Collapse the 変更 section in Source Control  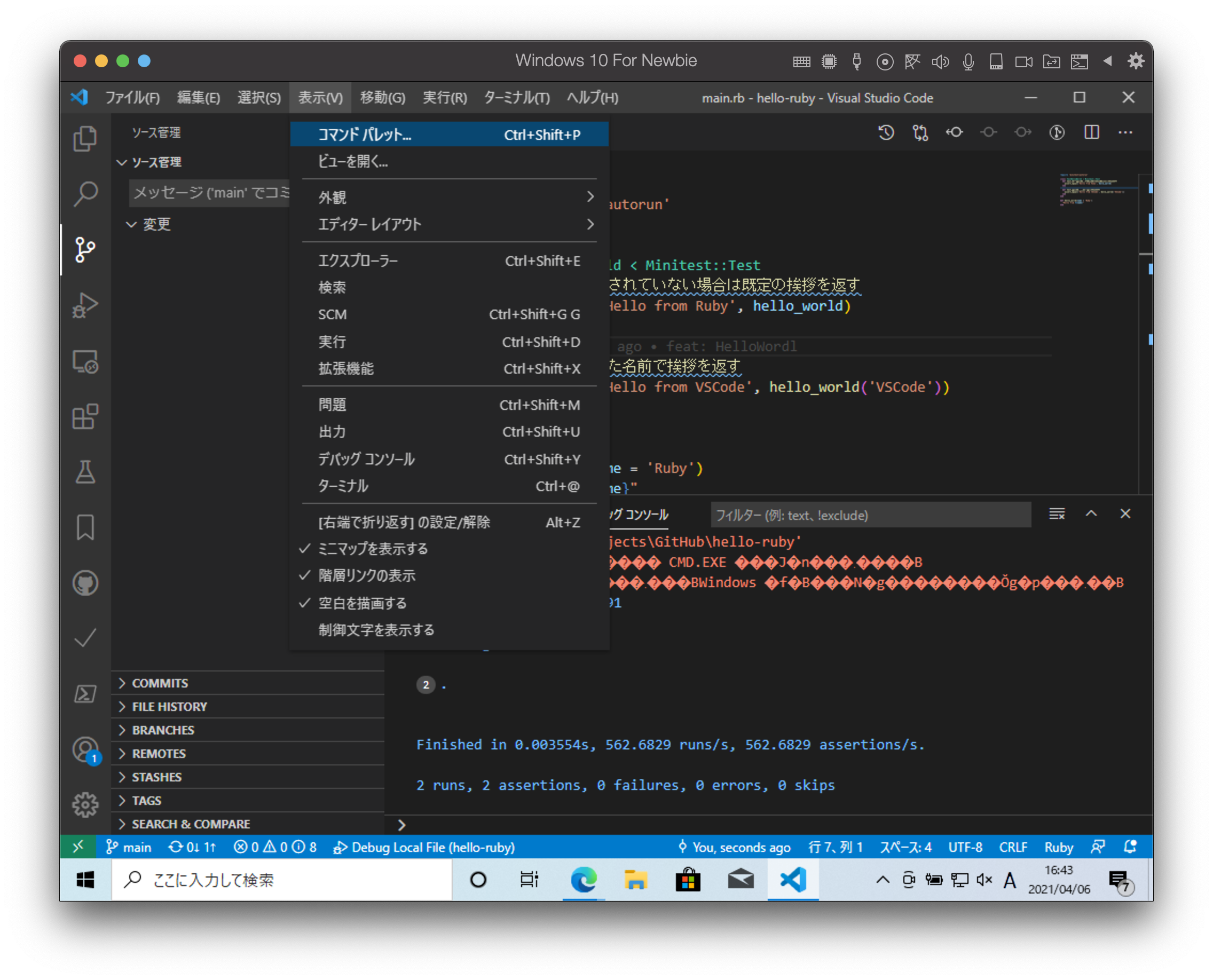point(158,224)
